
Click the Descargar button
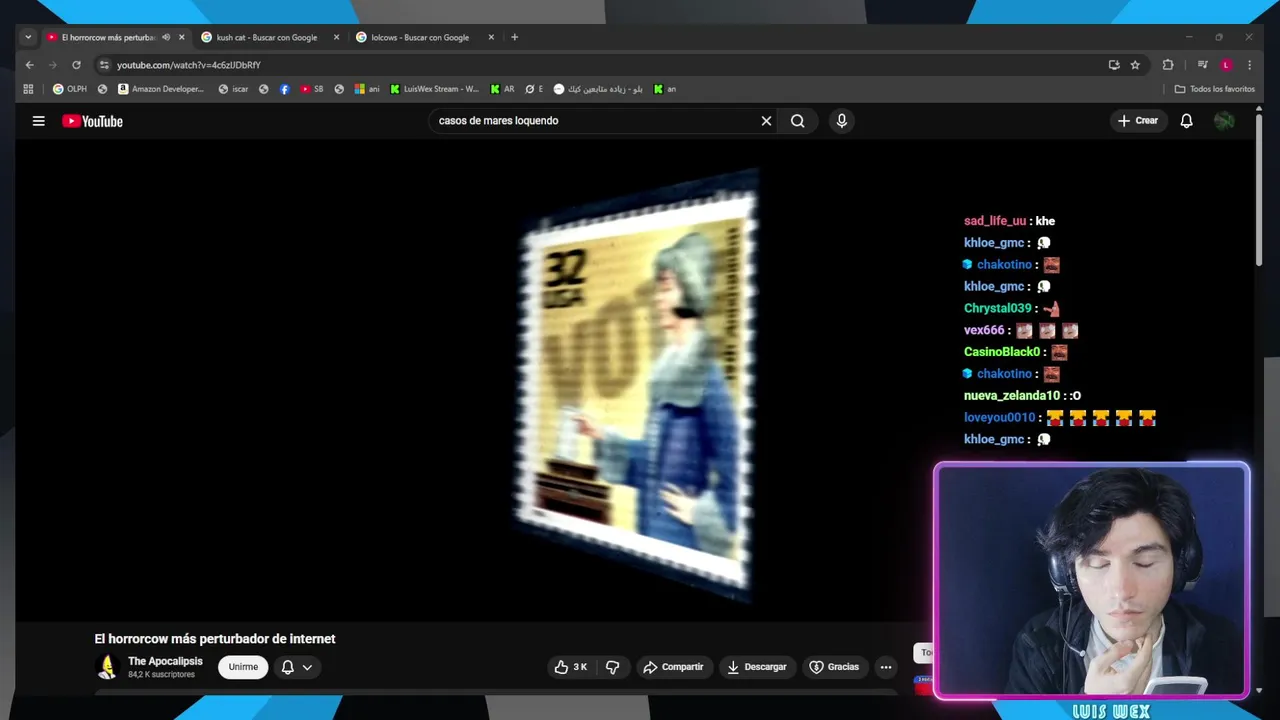(x=756, y=667)
